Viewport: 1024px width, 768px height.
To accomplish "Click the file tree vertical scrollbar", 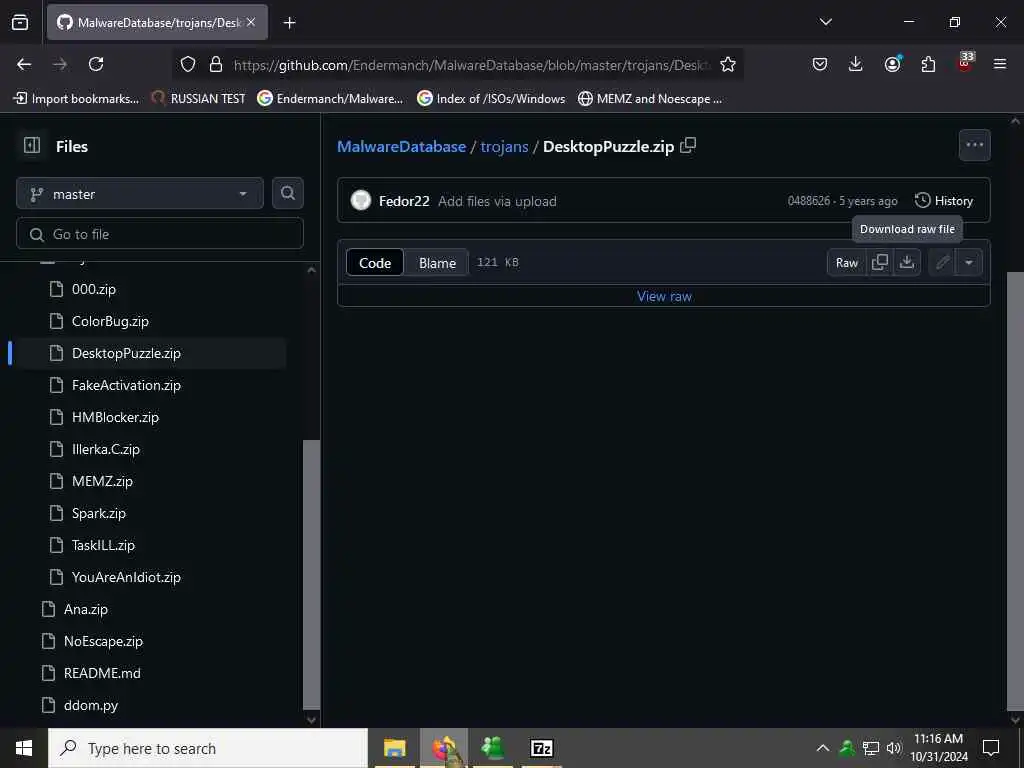I will click(x=312, y=574).
